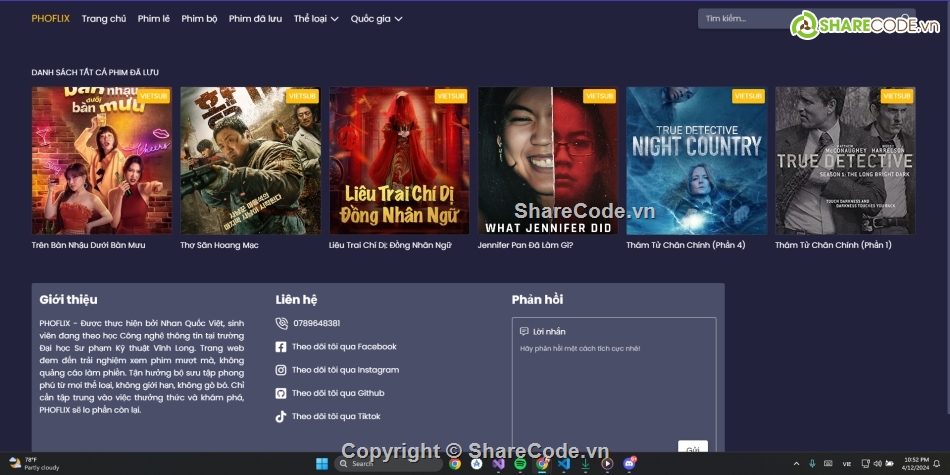950x475 pixels.
Task: Click heading "DANH SÁCH TẤT CẢ PHIM ĐÃ LƯU"
Action: point(95,72)
